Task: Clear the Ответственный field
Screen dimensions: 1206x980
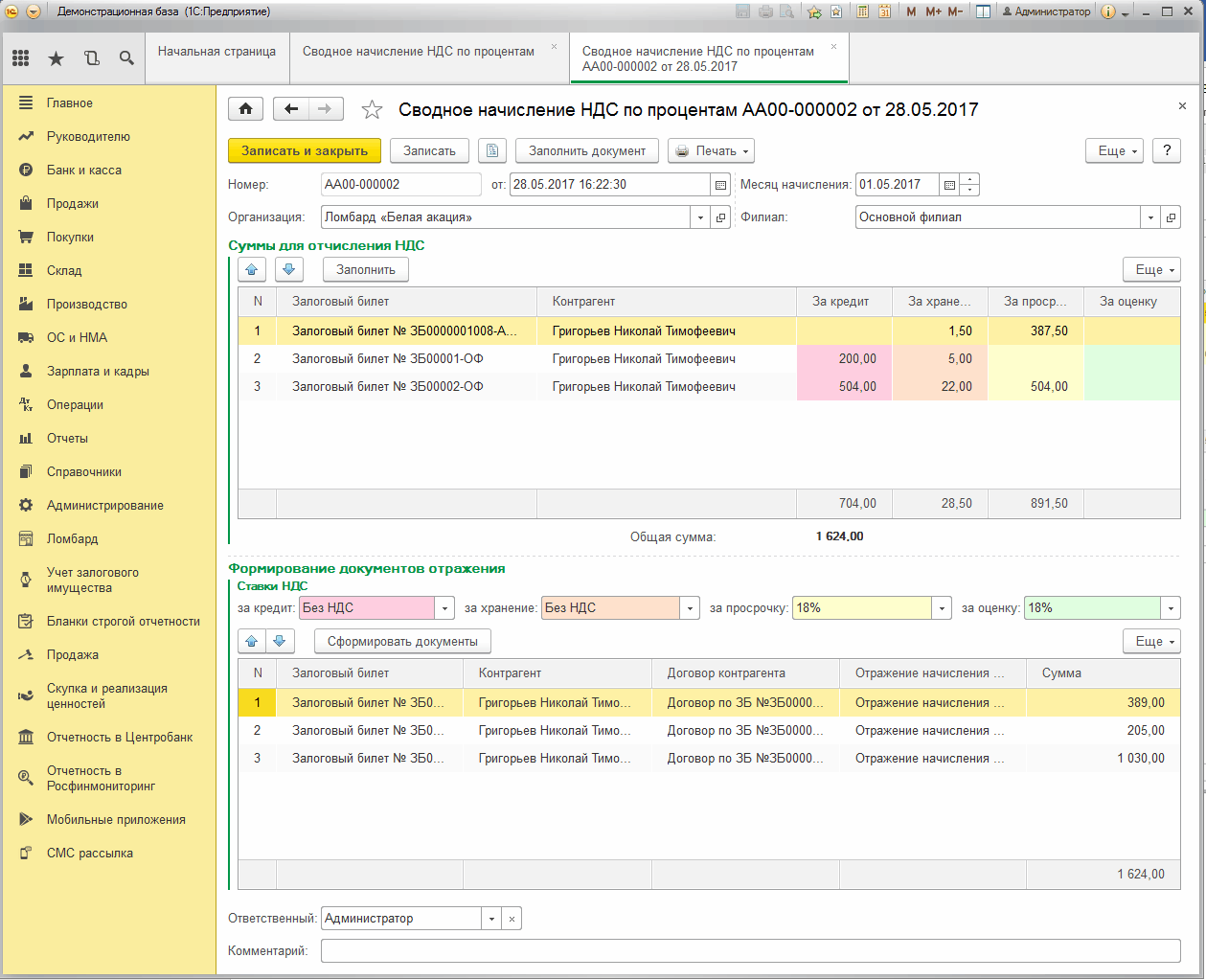Action: tap(512, 919)
